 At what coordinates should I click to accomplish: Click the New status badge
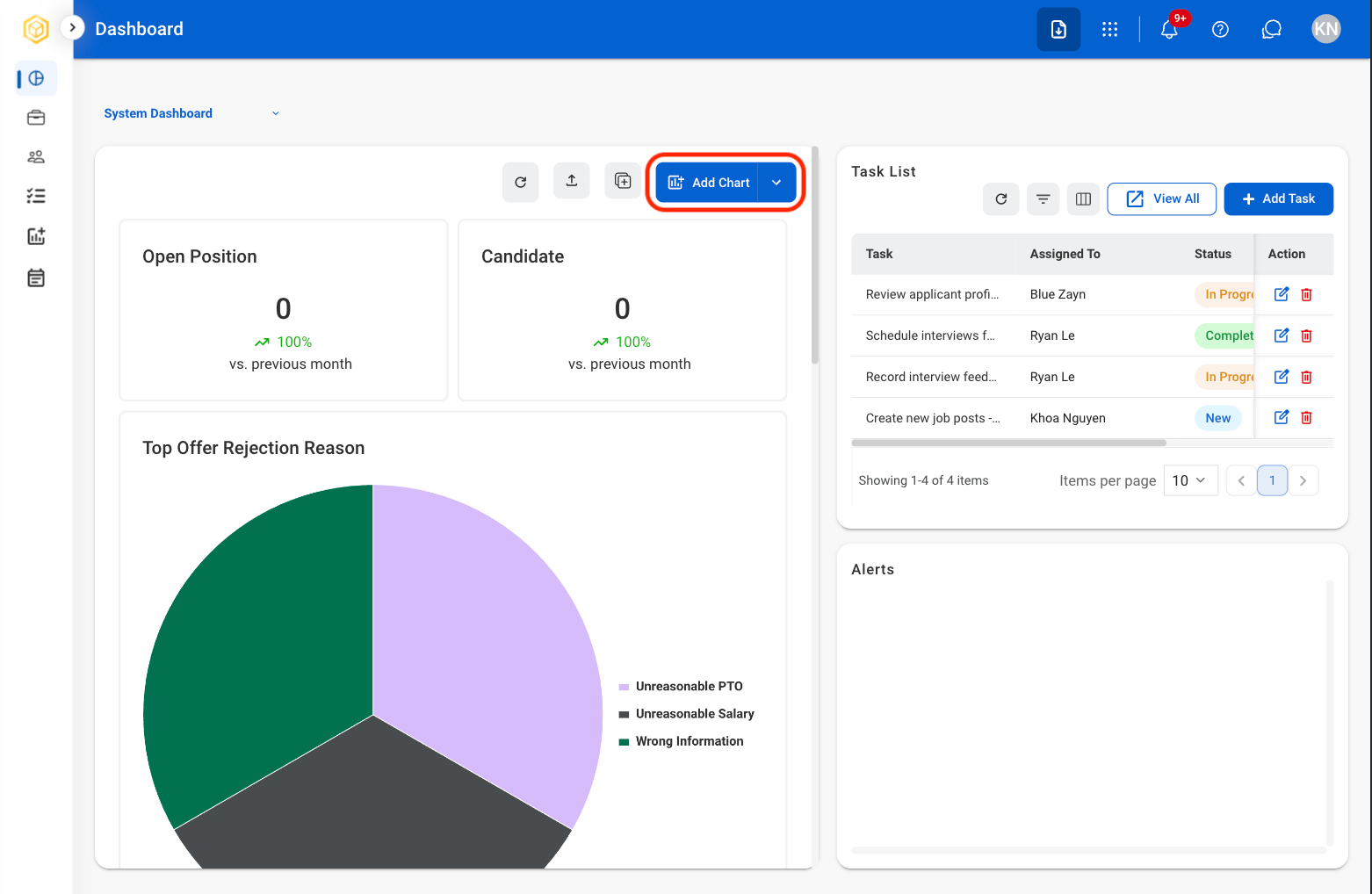click(x=1218, y=418)
